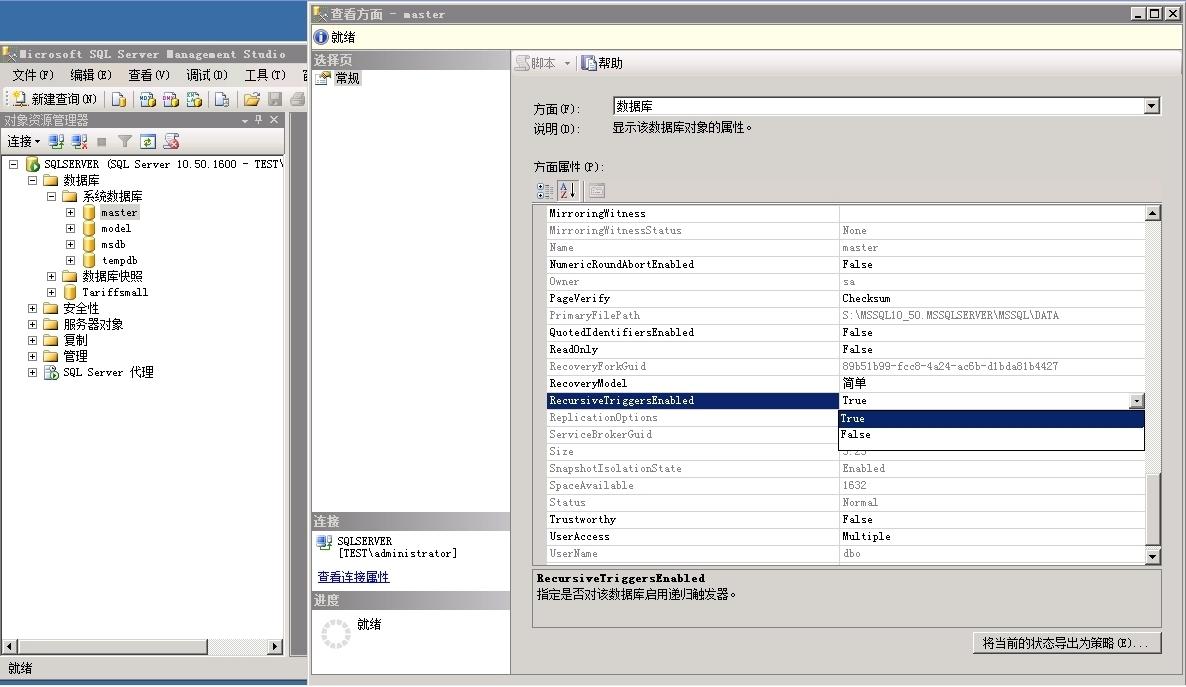Click the 安全性 folder icon
Viewport: 1186px width, 687px height.
coord(51,308)
